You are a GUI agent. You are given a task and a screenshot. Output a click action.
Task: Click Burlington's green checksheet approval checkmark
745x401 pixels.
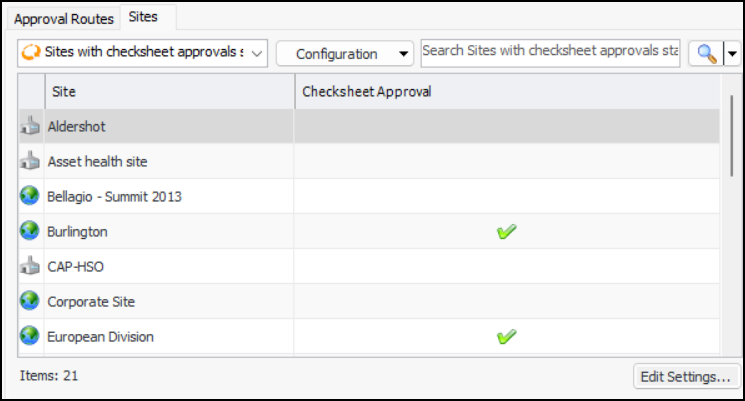506,232
